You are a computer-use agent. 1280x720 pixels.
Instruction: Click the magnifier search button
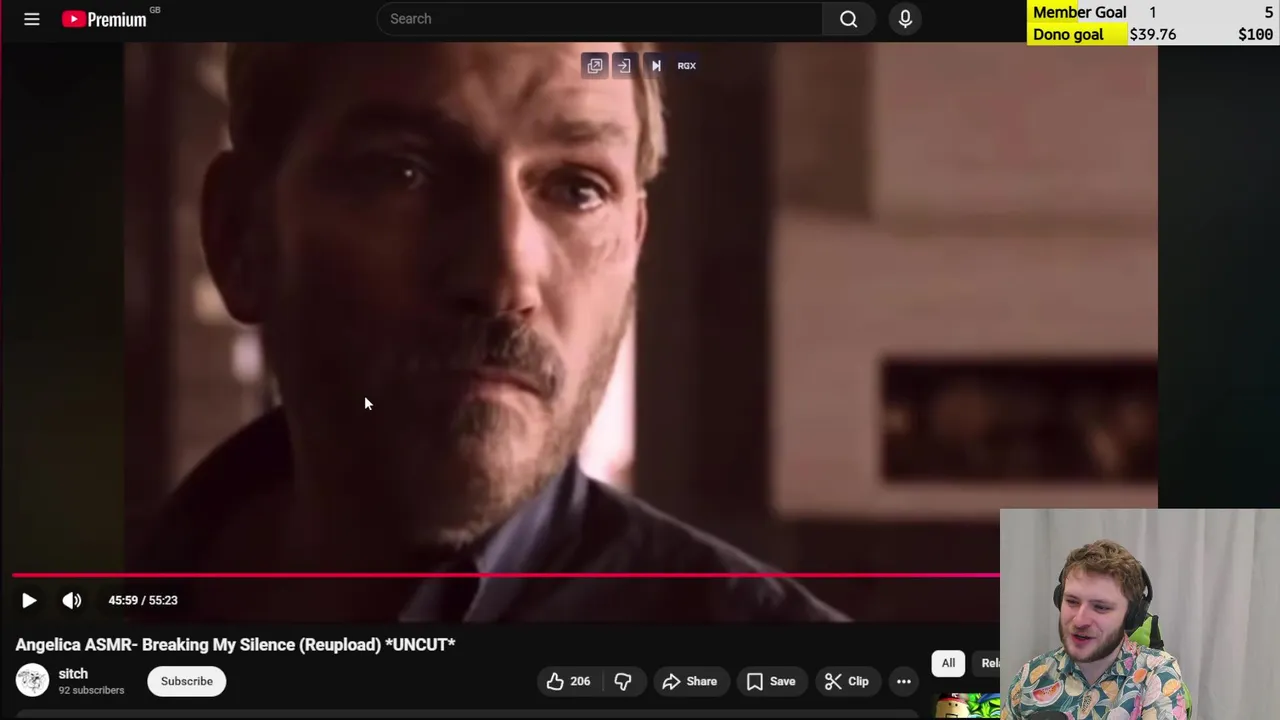click(848, 19)
